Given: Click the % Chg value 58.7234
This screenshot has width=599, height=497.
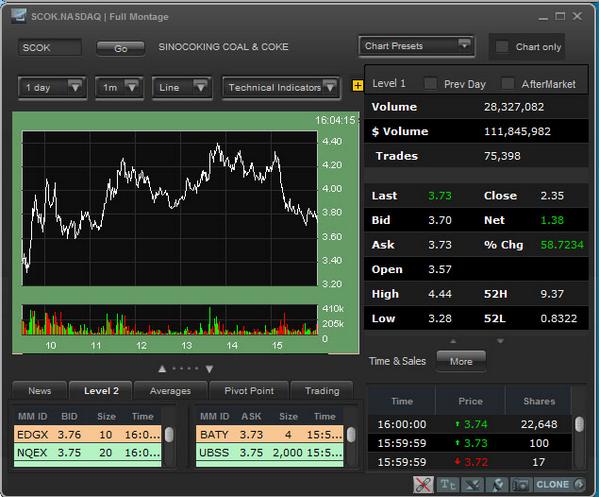Looking at the screenshot, I should tap(562, 244).
